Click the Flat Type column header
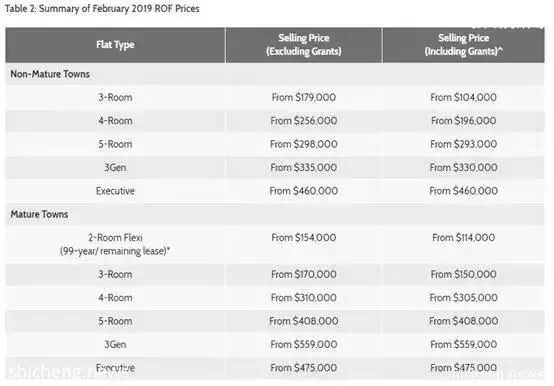The width and height of the screenshot is (554, 386). [115, 45]
